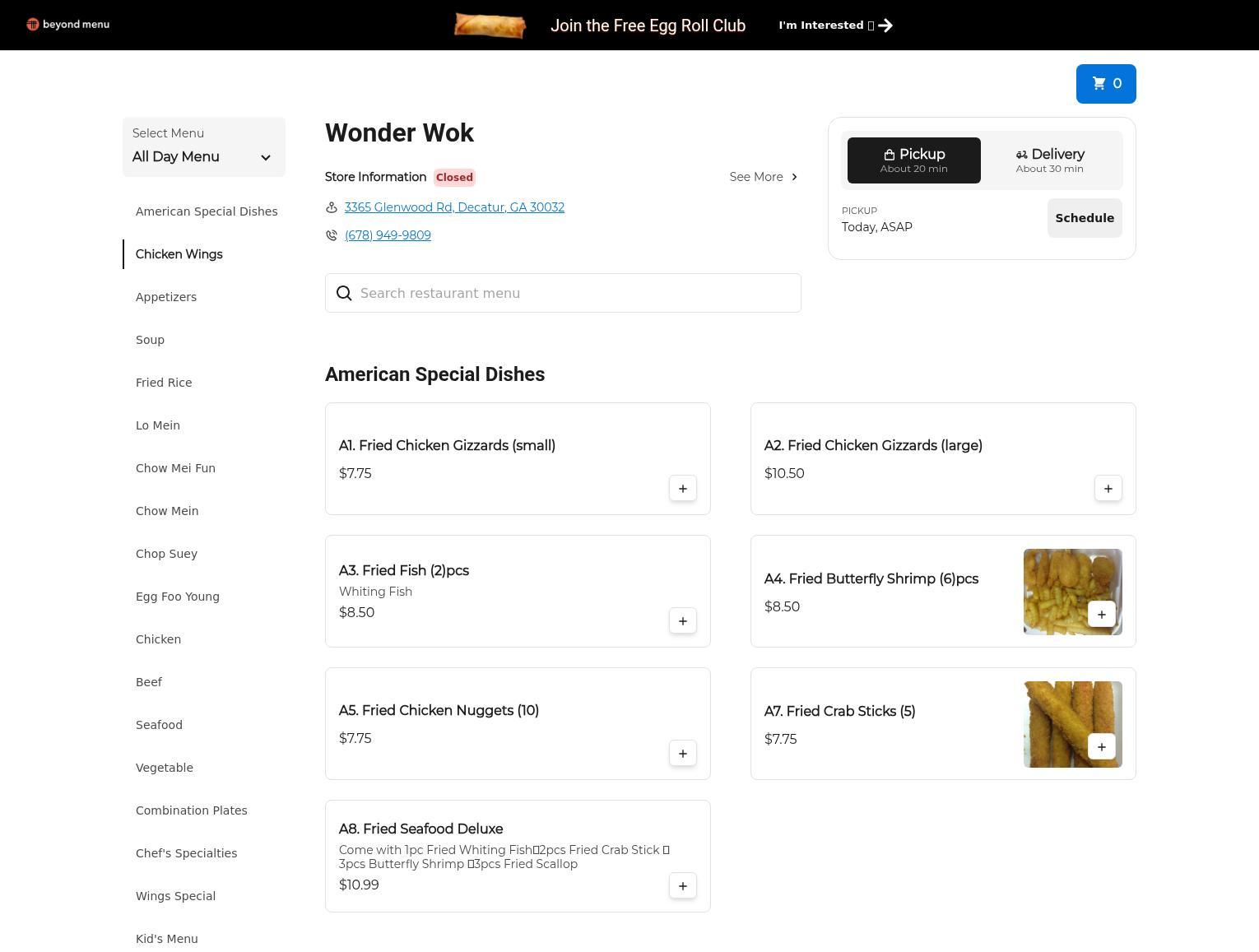Add A8 Fried Seafood Deluxe to cart
The image size is (1259, 952).
pos(682,886)
